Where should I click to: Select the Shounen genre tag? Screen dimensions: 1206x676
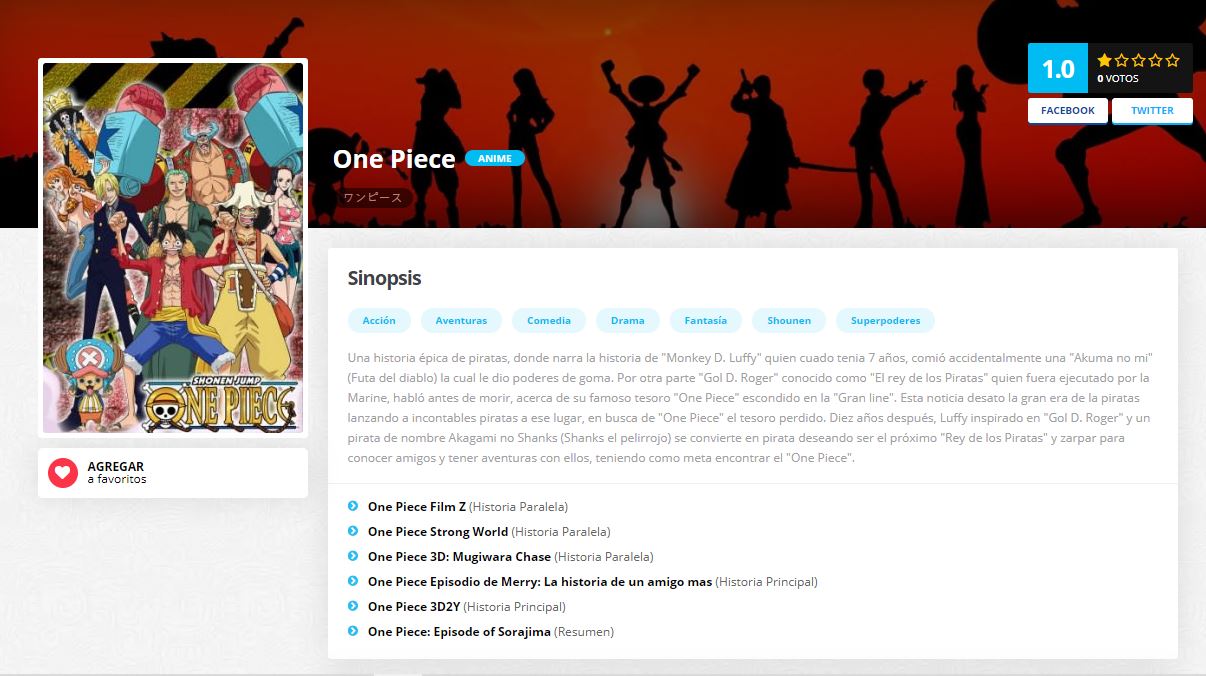pos(789,320)
